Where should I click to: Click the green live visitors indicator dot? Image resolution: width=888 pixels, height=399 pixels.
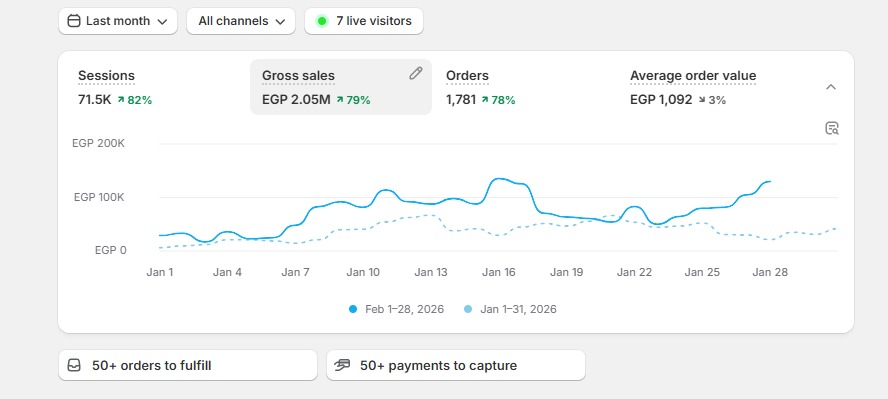coord(322,22)
